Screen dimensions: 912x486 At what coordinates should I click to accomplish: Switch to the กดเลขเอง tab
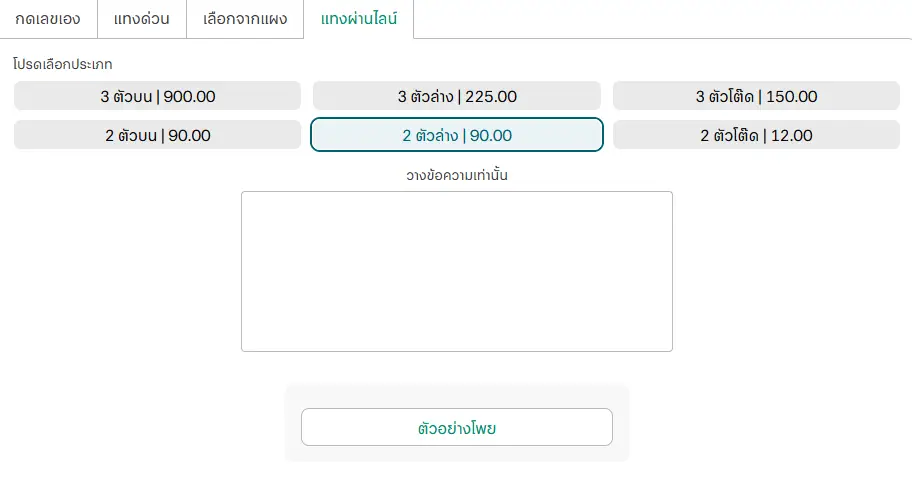(48, 19)
